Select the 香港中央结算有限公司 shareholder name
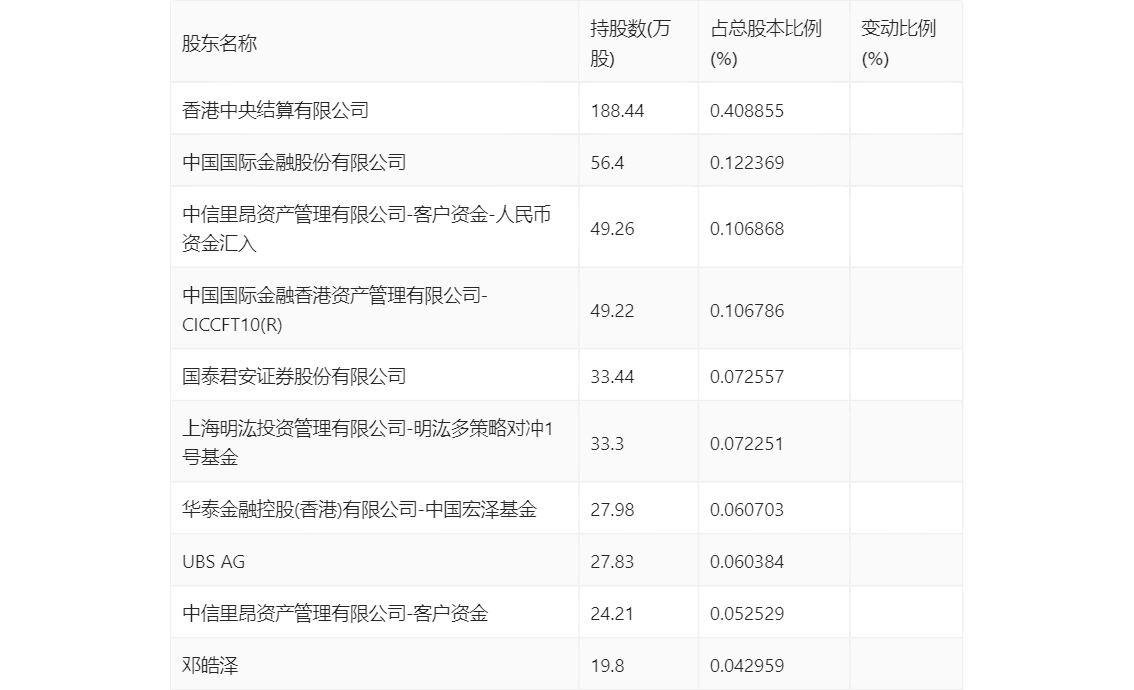1134x690 pixels. pyautogui.click(x=276, y=111)
